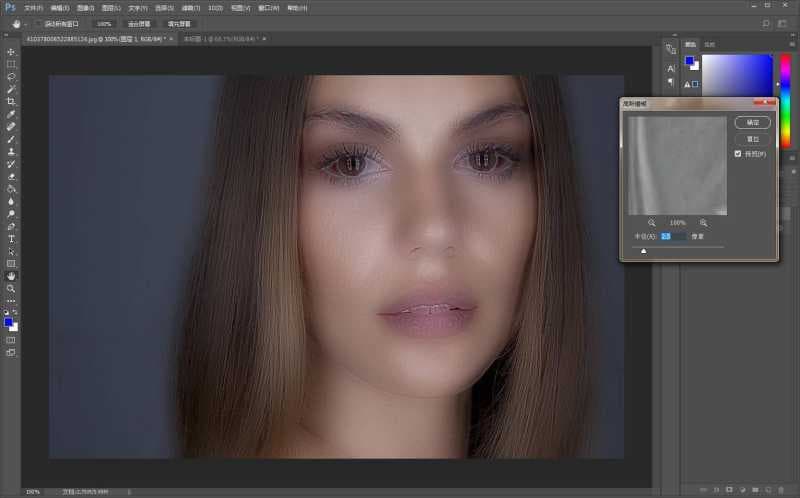Open the search icon at top right
Viewport: 800px width, 498px height.
click(x=767, y=23)
